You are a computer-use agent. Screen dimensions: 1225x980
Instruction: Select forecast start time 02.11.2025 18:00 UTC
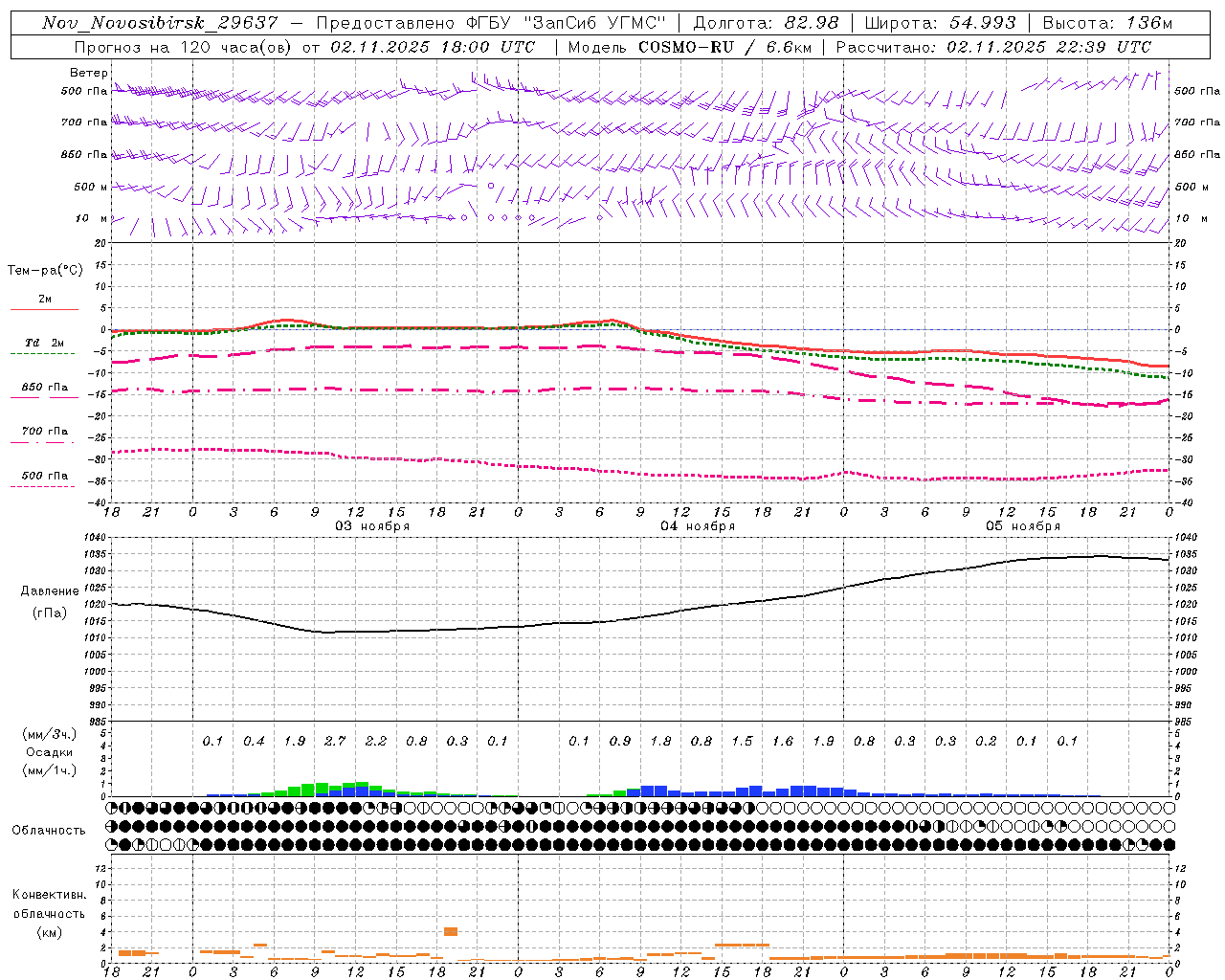[x=433, y=47]
